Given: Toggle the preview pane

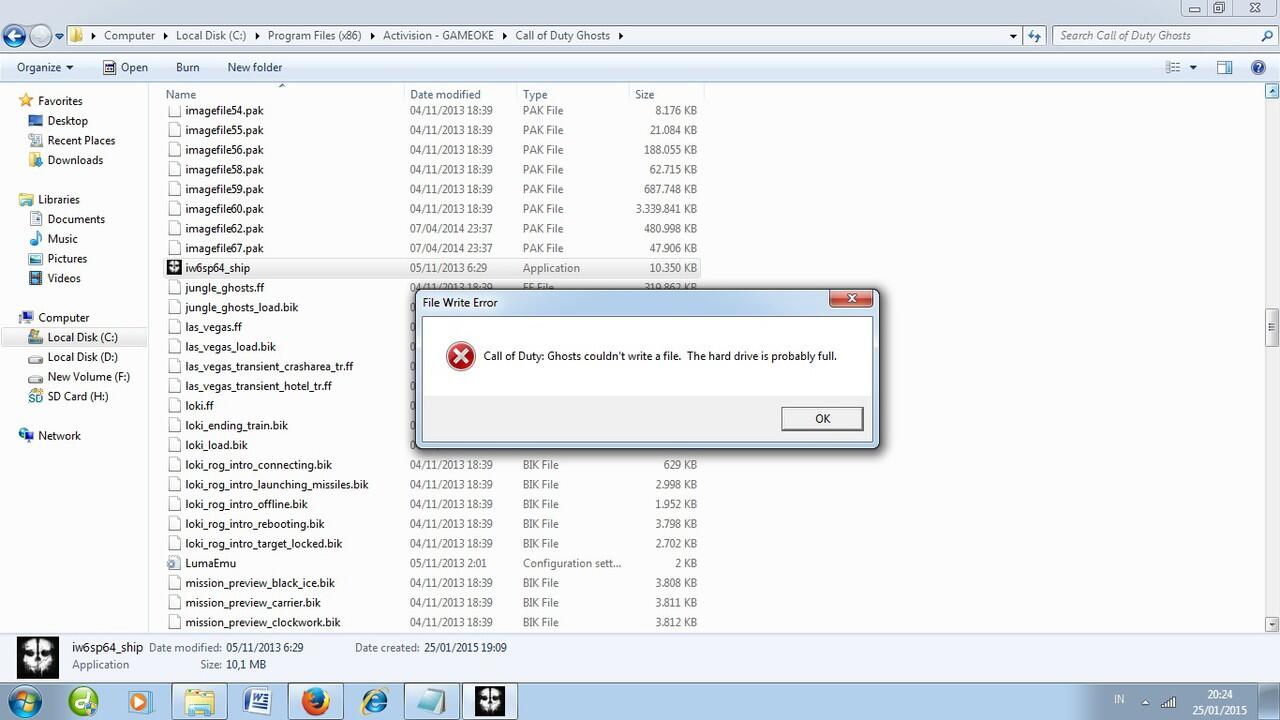Looking at the screenshot, I should 1224,67.
